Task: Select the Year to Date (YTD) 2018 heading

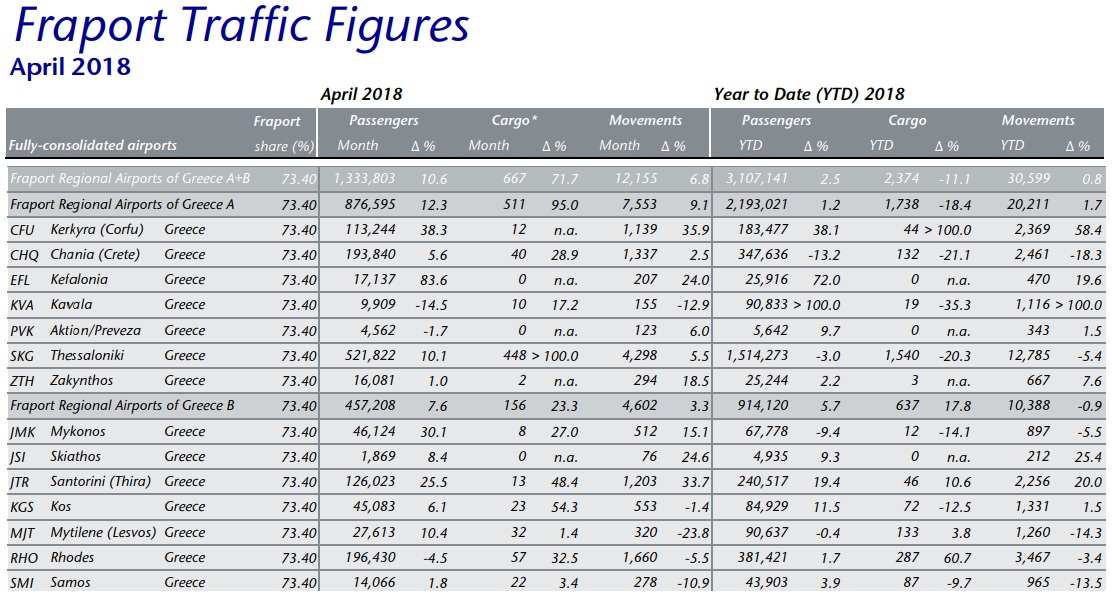Action: (x=808, y=94)
